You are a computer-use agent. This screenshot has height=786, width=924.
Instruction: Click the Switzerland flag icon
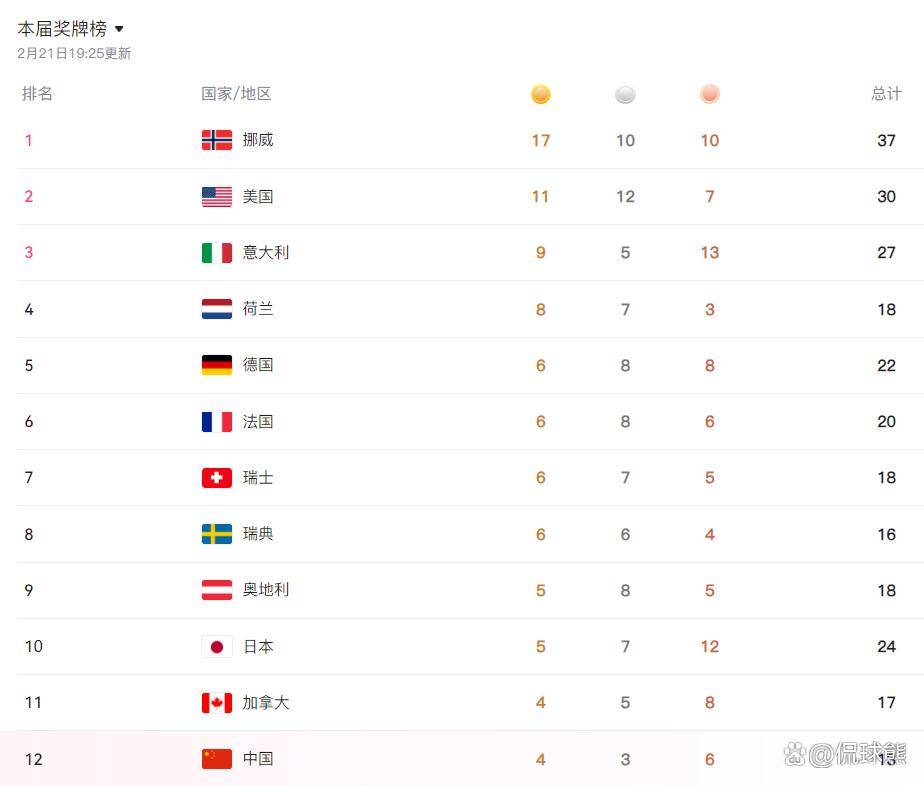tap(217, 478)
